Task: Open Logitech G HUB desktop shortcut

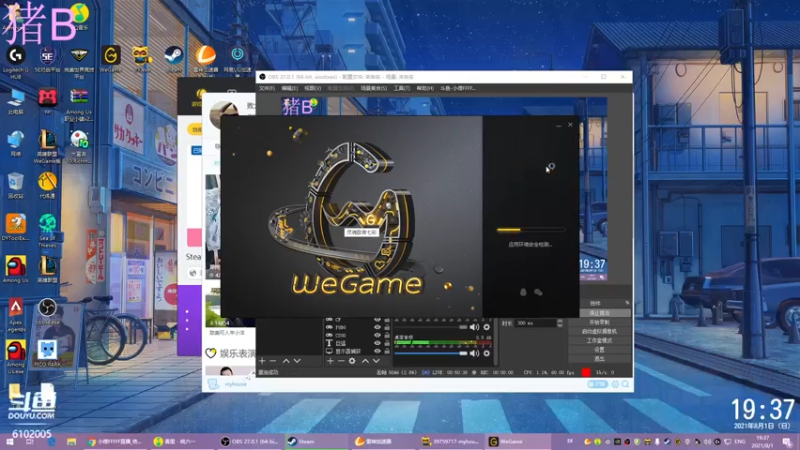Action: (x=16, y=62)
